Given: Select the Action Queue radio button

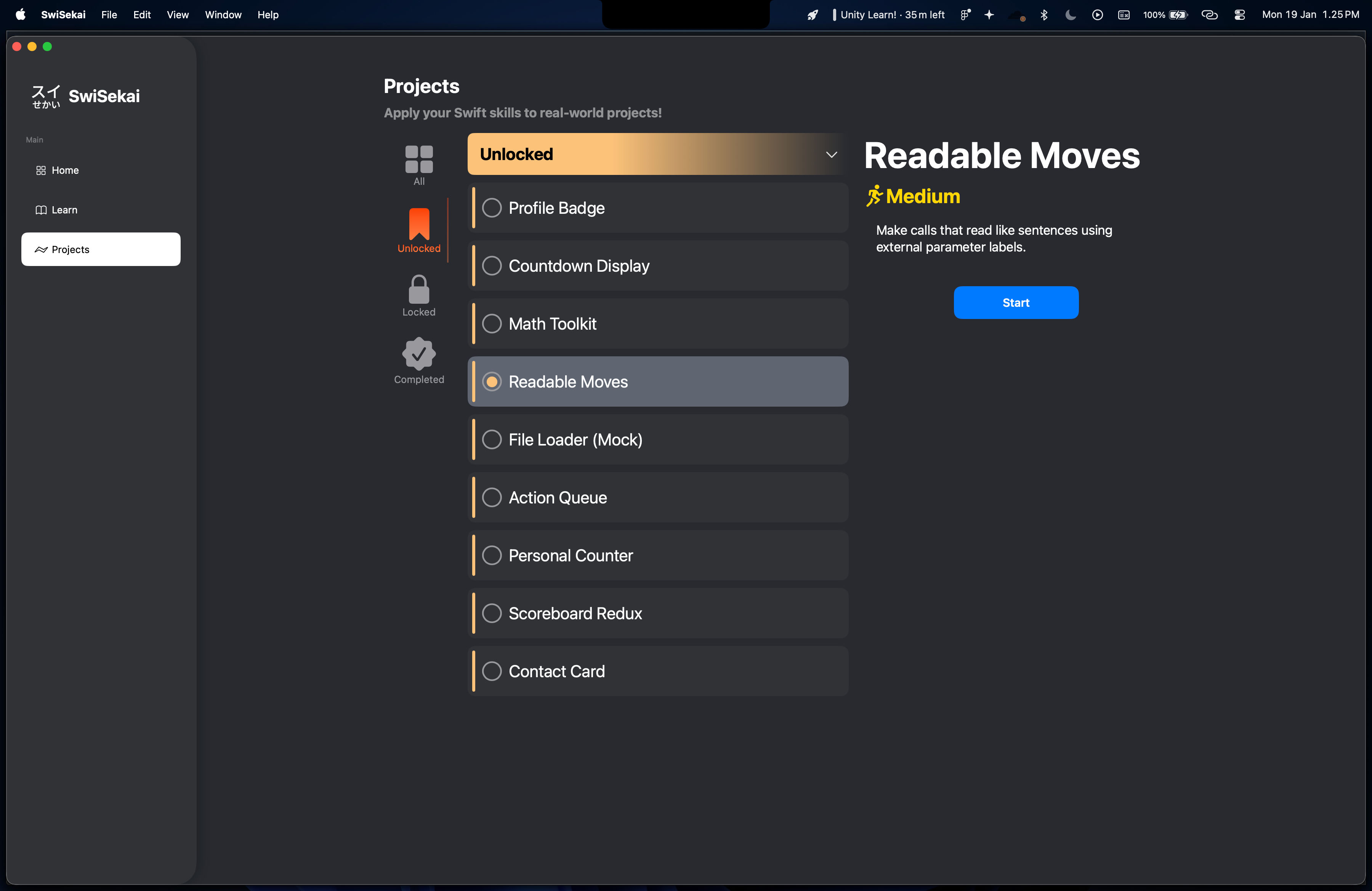Looking at the screenshot, I should tap(492, 497).
